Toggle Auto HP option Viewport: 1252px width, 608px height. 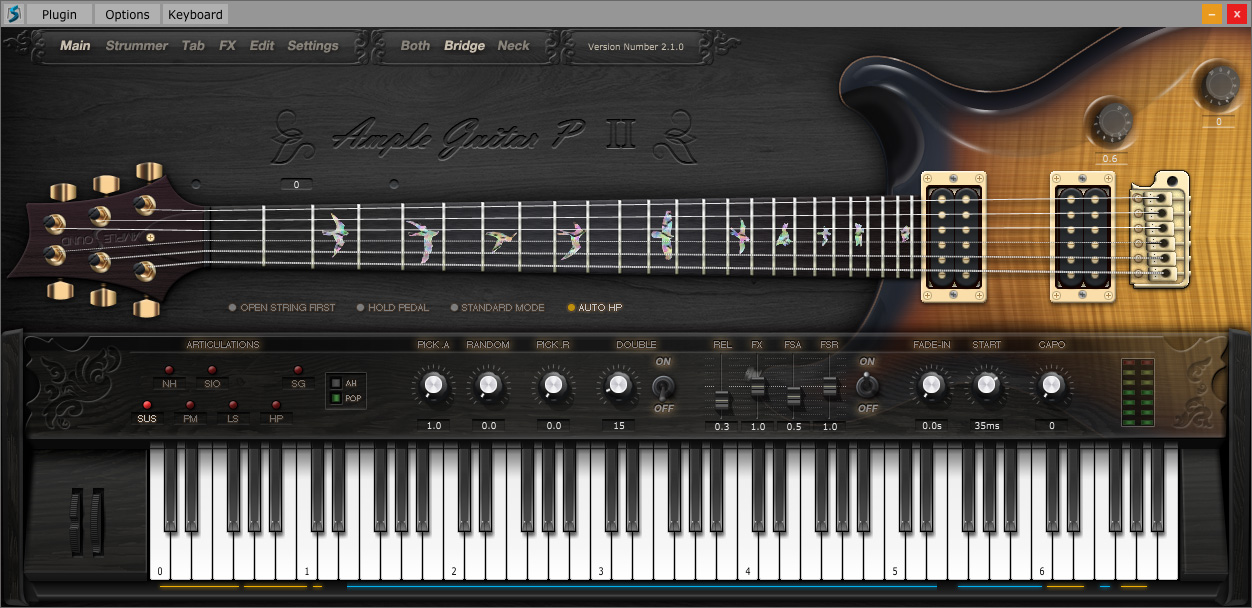click(595, 308)
